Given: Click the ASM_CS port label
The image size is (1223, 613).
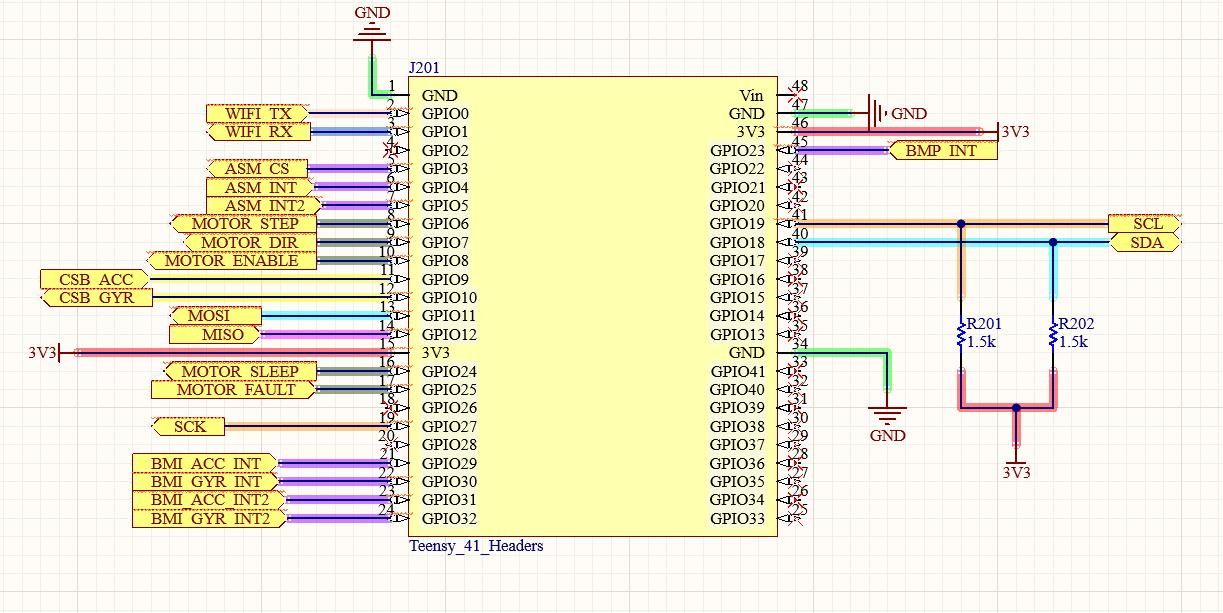Looking at the screenshot, I should point(256,169).
